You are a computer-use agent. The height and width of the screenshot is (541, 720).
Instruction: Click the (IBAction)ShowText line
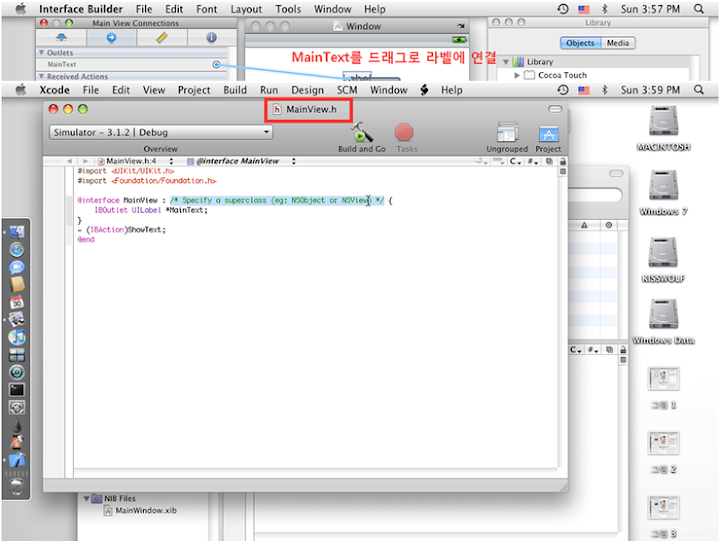tap(122, 230)
